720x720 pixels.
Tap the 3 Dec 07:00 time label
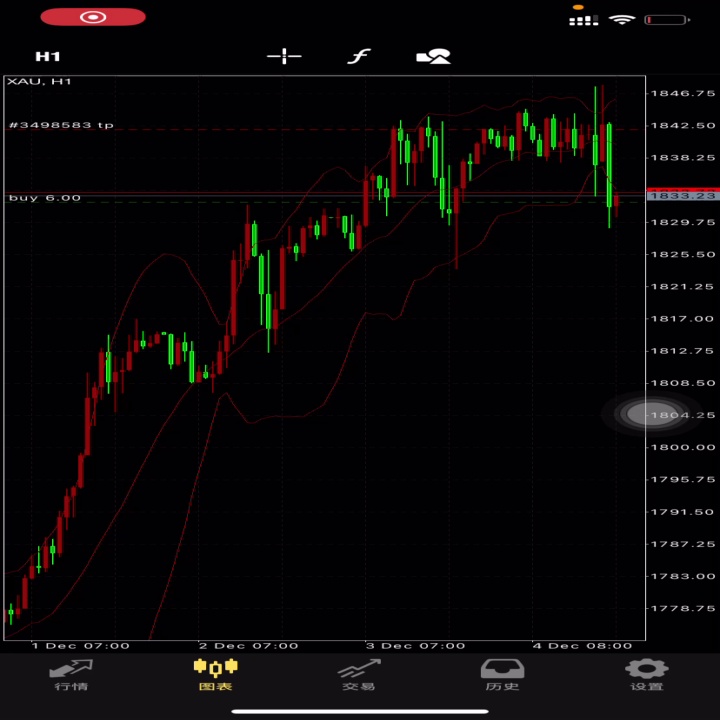(416, 646)
